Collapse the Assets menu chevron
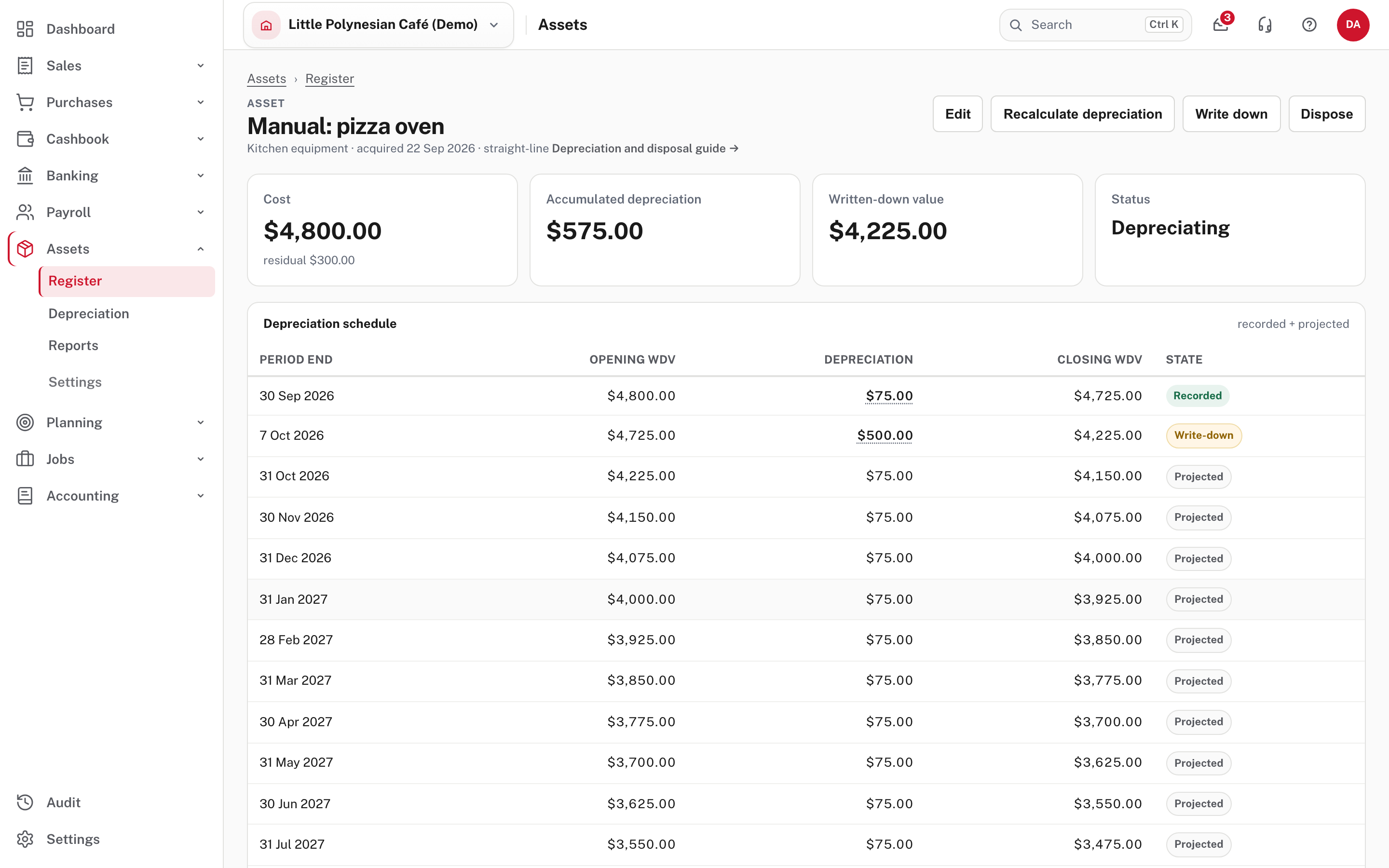This screenshot has height=868, width=1389. click(200, 249)
